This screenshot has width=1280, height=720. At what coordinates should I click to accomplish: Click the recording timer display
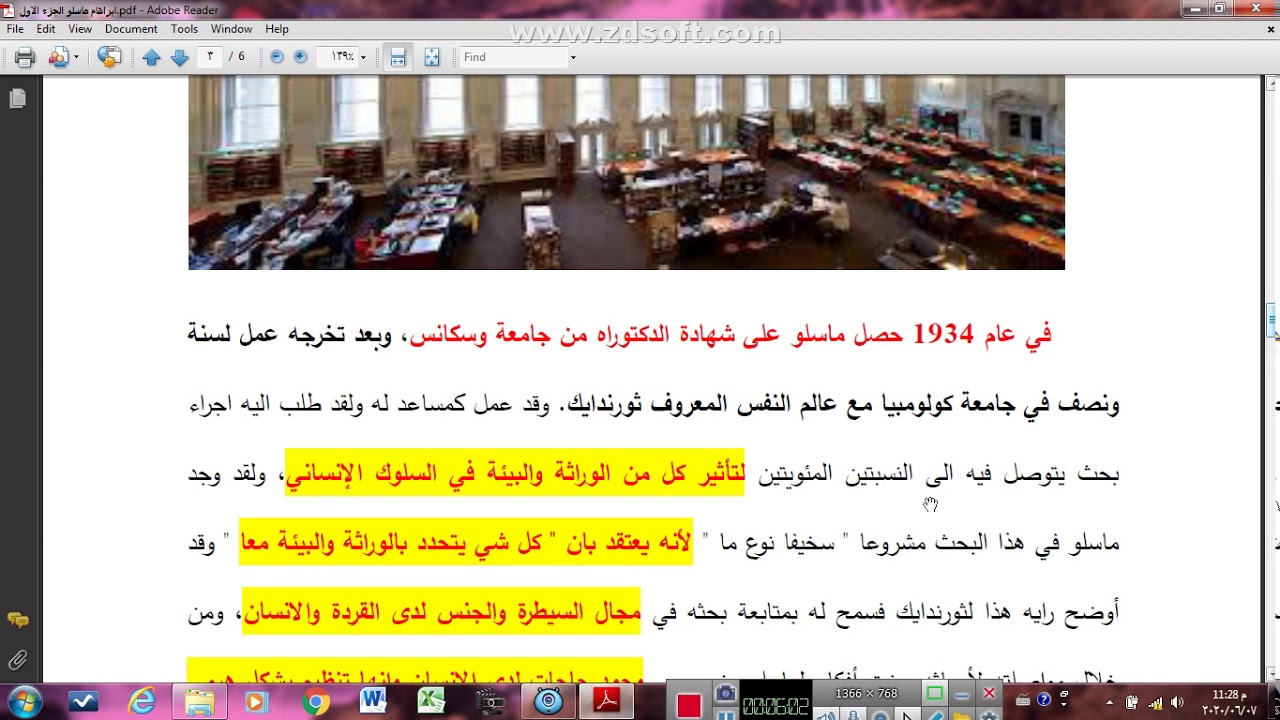[775, 707]
